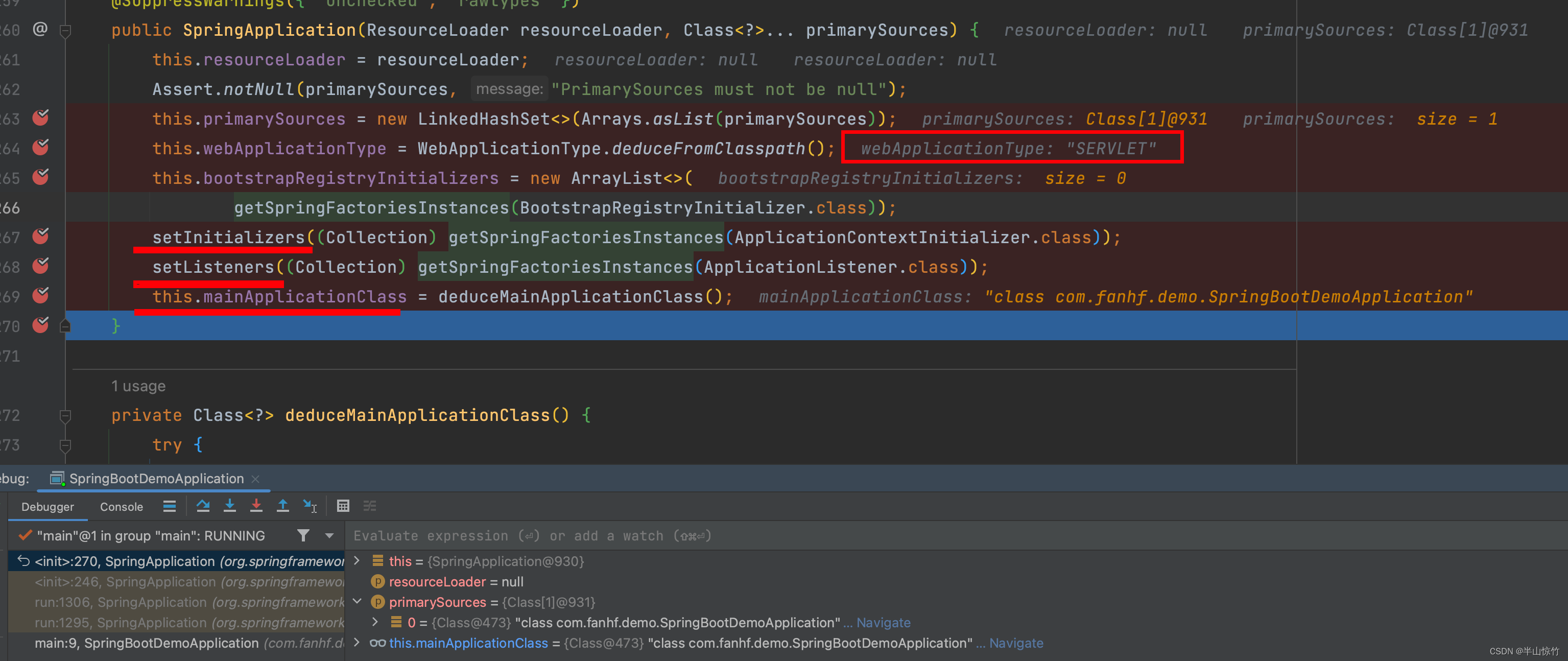
Task: Click the Show Execution Point icon
Action: [x=170, y=506]
